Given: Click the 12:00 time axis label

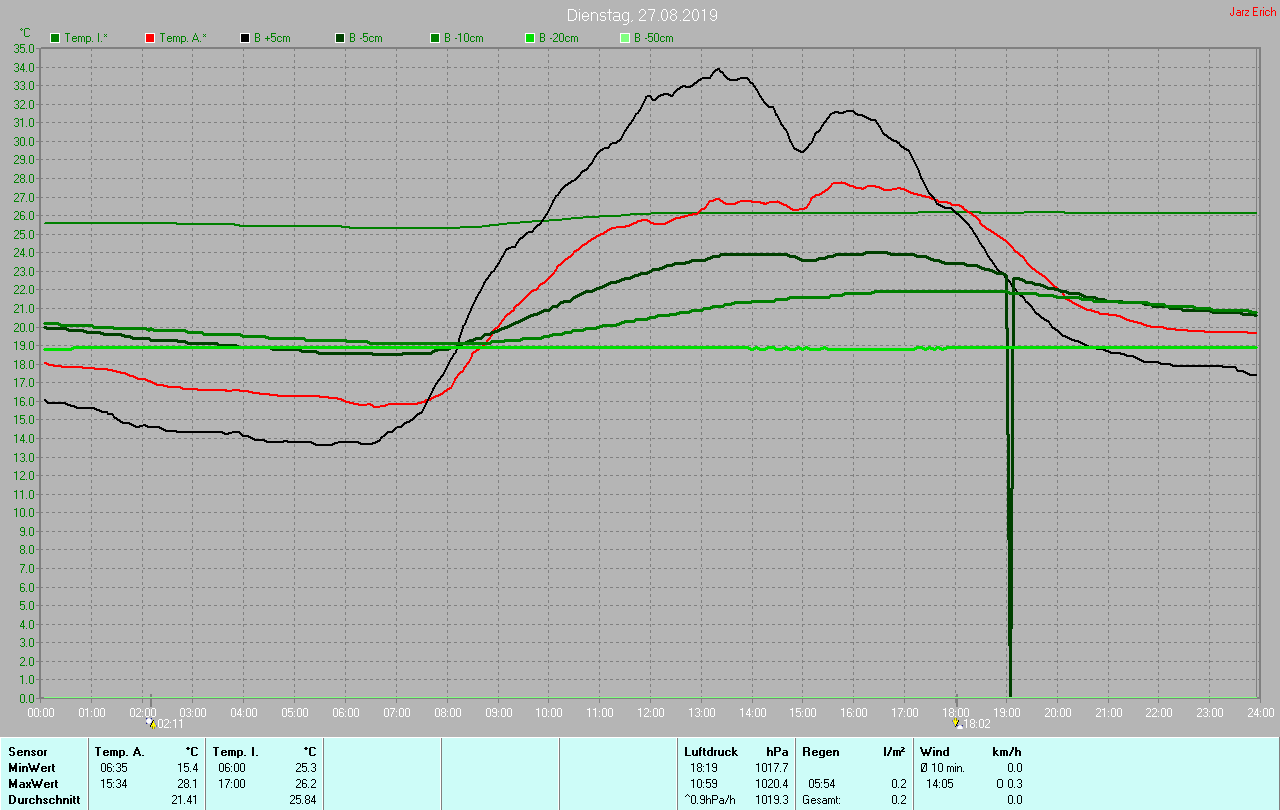Looking at the screenshot, I should click(651, 712).
